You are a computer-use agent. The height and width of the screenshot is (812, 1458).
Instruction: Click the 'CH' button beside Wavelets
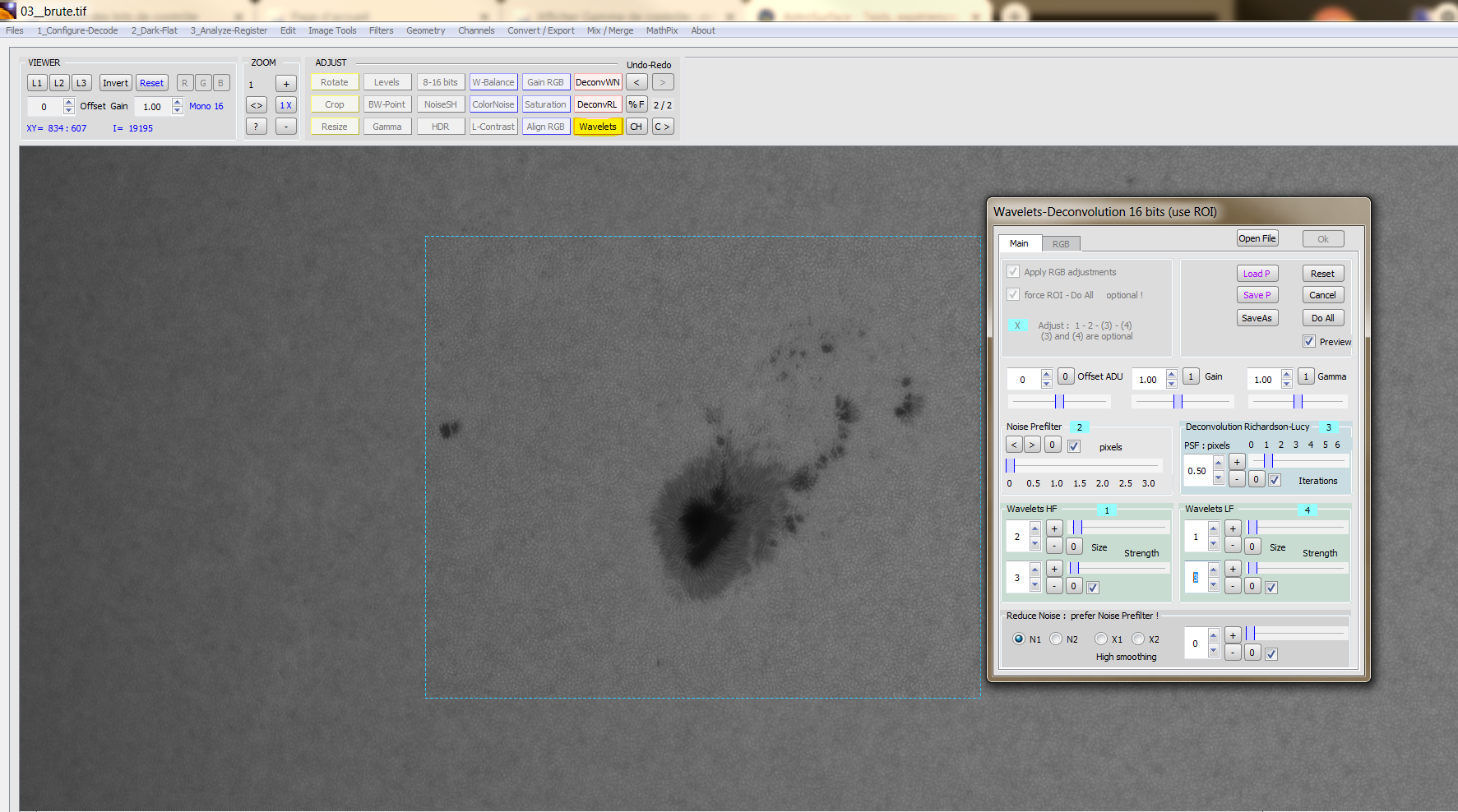(x=636, y=127)
